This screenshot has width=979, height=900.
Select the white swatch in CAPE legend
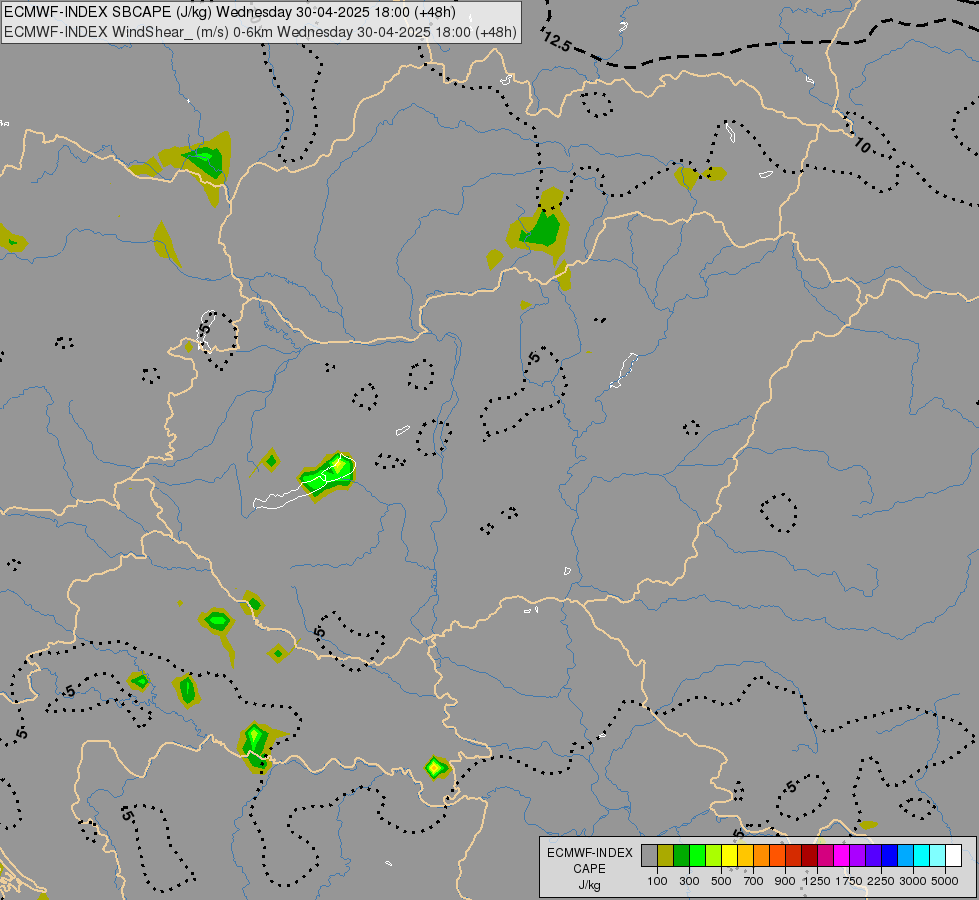953,855
